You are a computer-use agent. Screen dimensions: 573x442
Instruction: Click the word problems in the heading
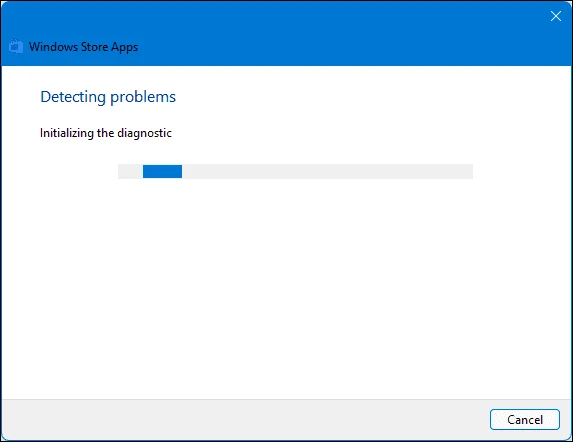click(143, 98)
